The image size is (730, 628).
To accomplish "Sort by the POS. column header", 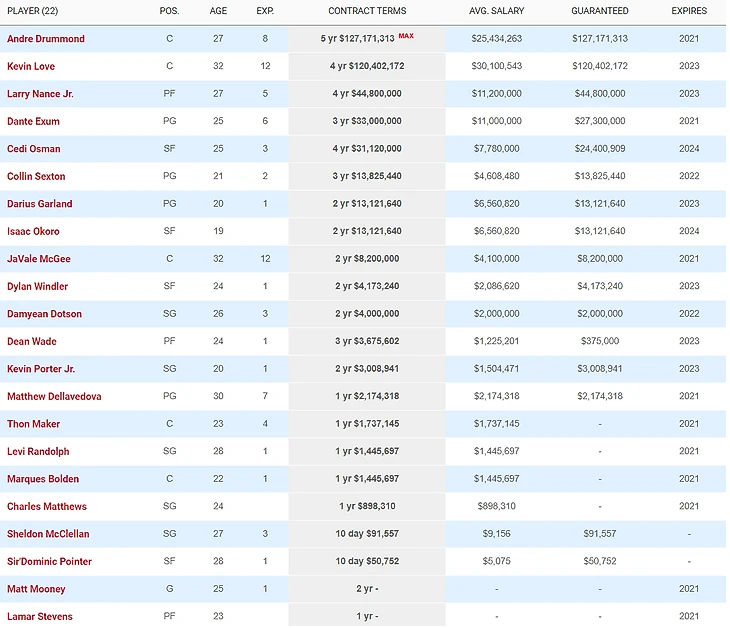I will click(x=170, y=11).
